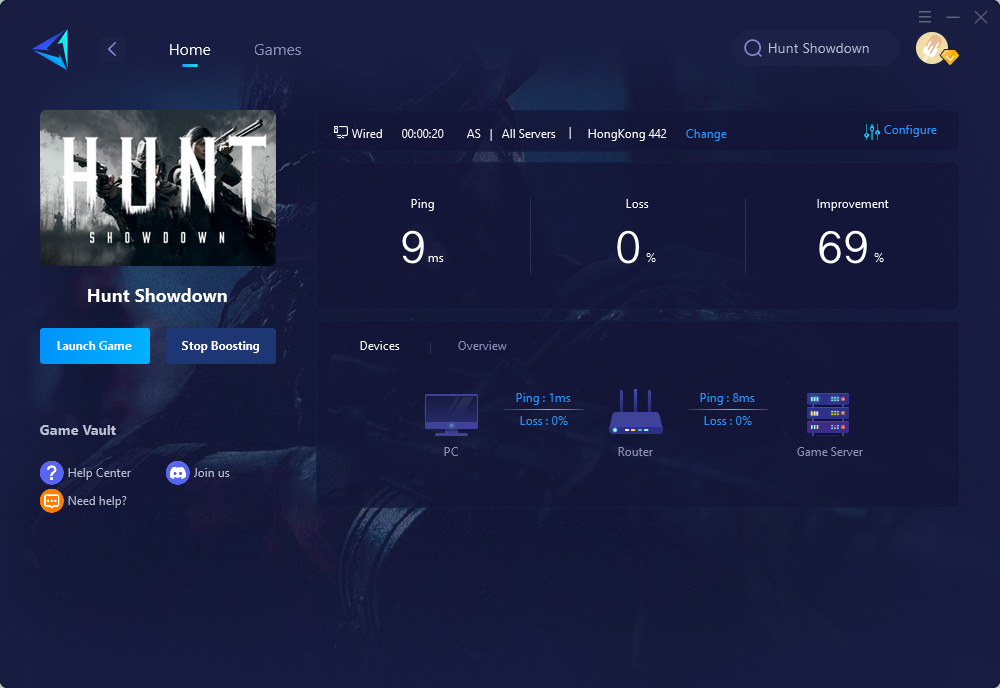This screenshot has height=688, width=1000.
Task: Go back using the left chevron arrow
Action: coord(112,49)
